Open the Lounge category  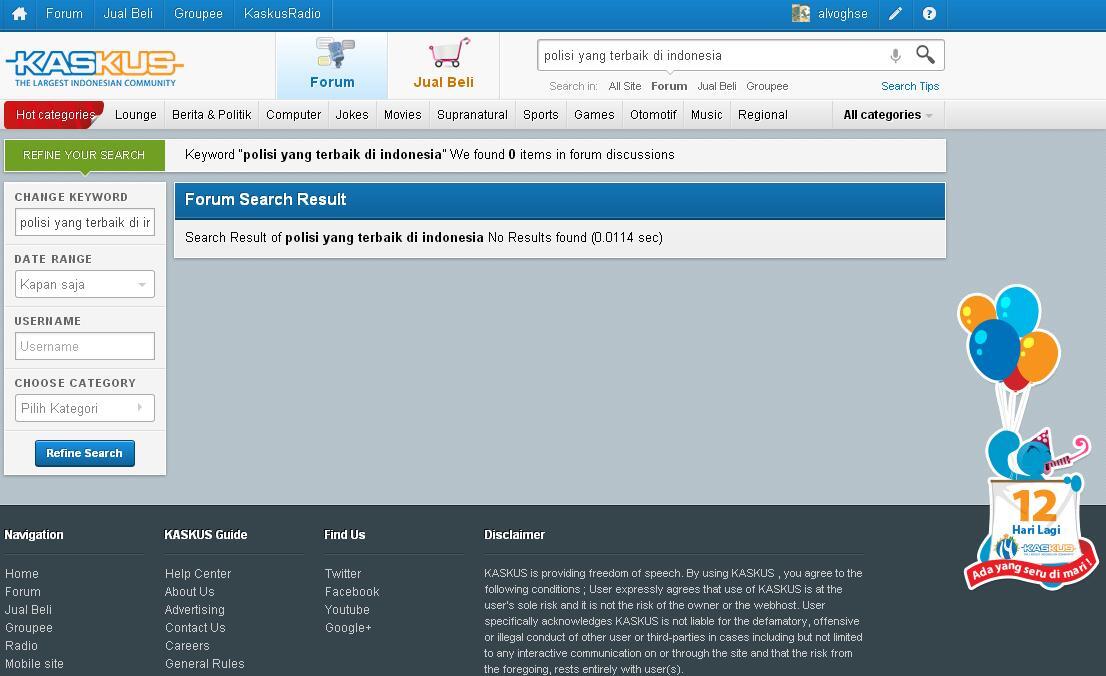pyautogui.click(x=135, y=115)
